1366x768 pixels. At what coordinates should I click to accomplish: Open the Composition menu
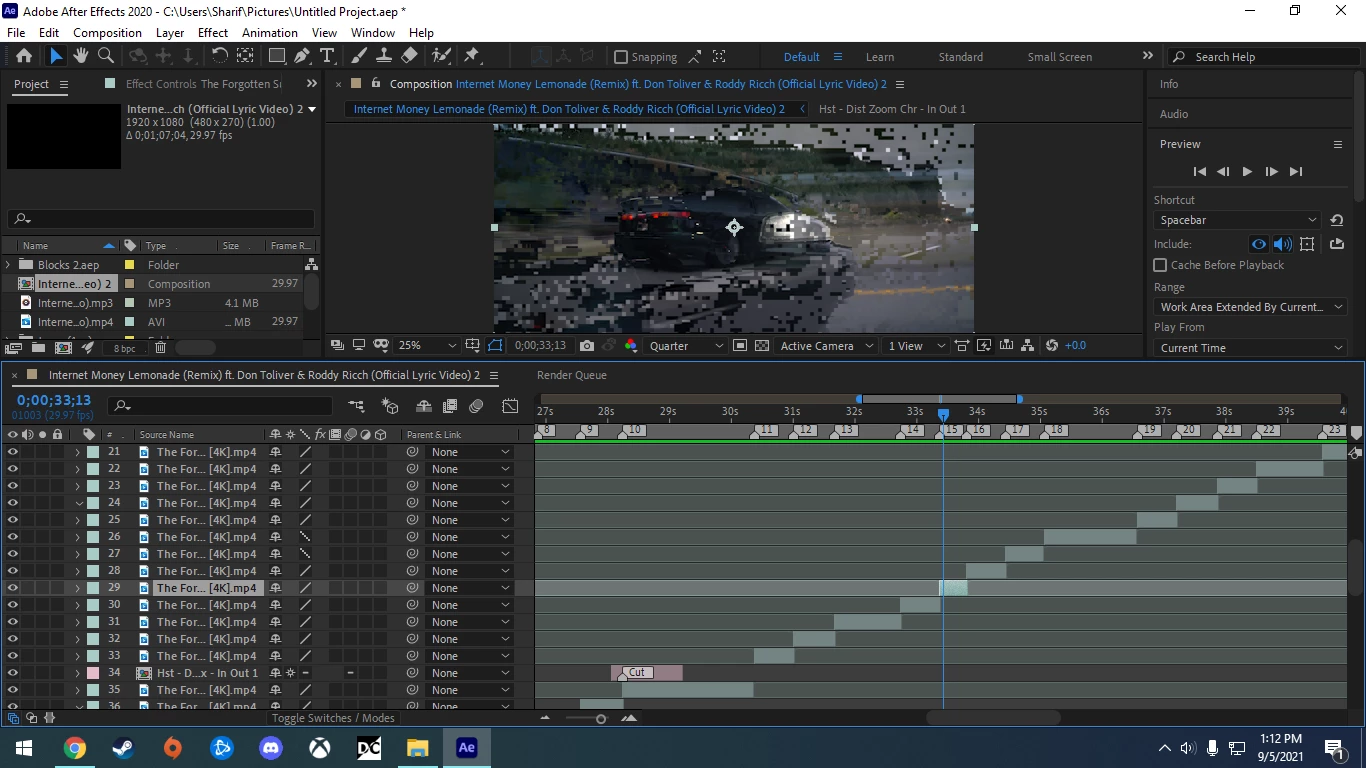tap(107, 32)
